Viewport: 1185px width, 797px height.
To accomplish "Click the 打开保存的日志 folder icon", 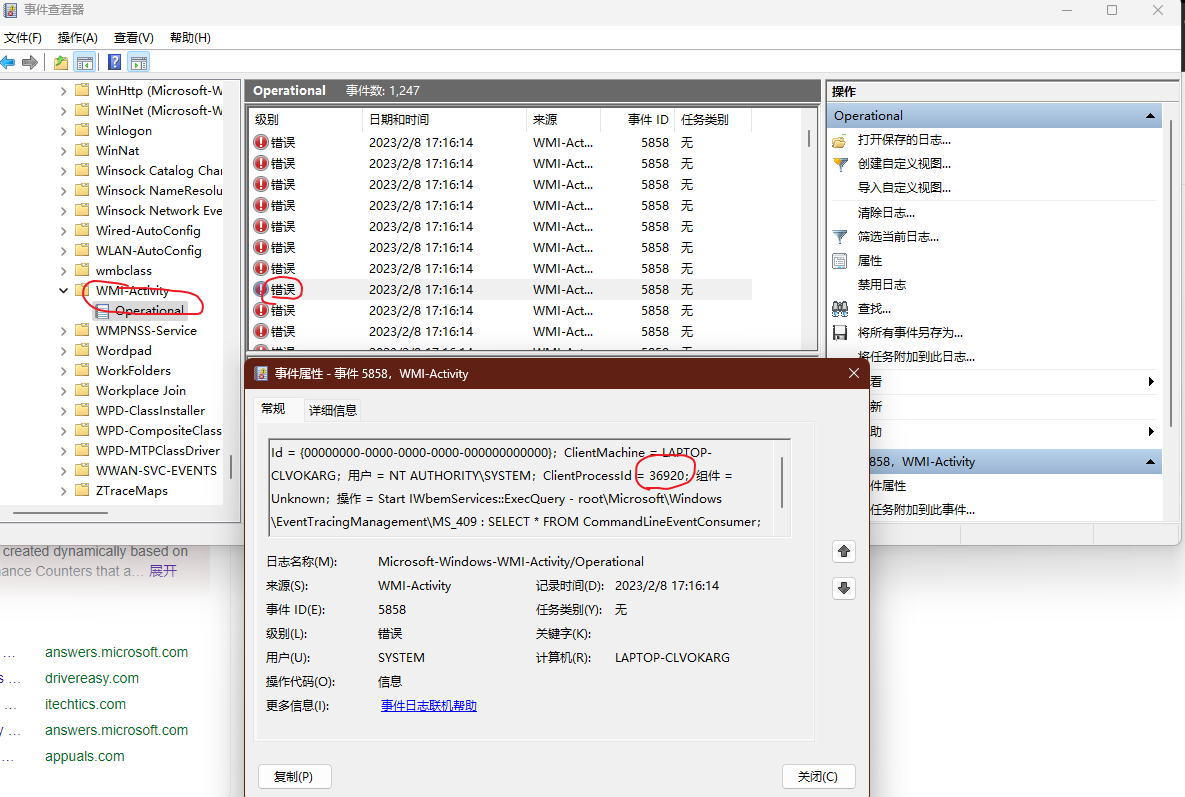I will pos(841,140).
